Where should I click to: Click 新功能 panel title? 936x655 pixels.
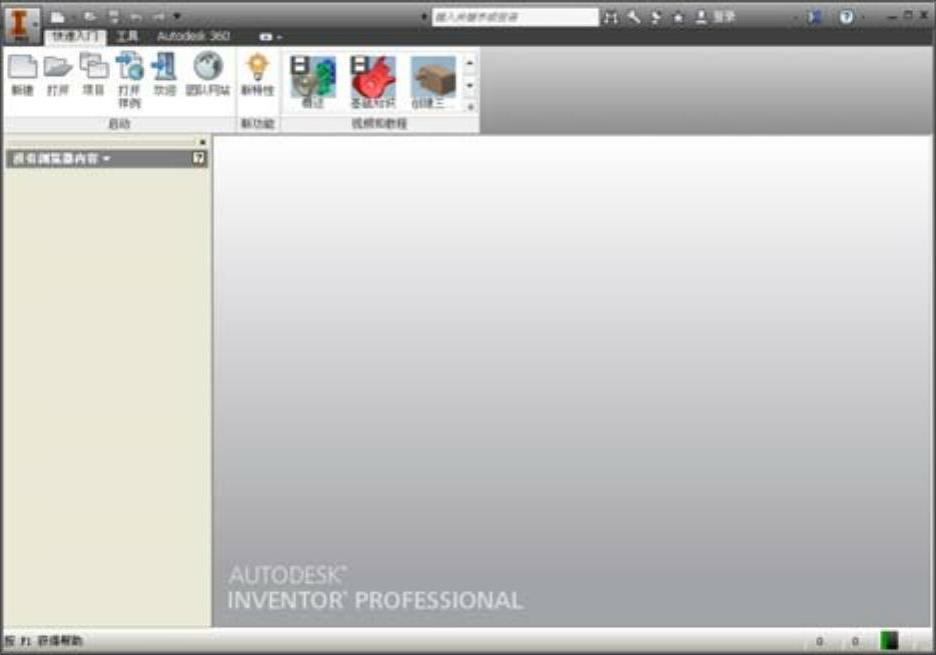tap(257, 124)
